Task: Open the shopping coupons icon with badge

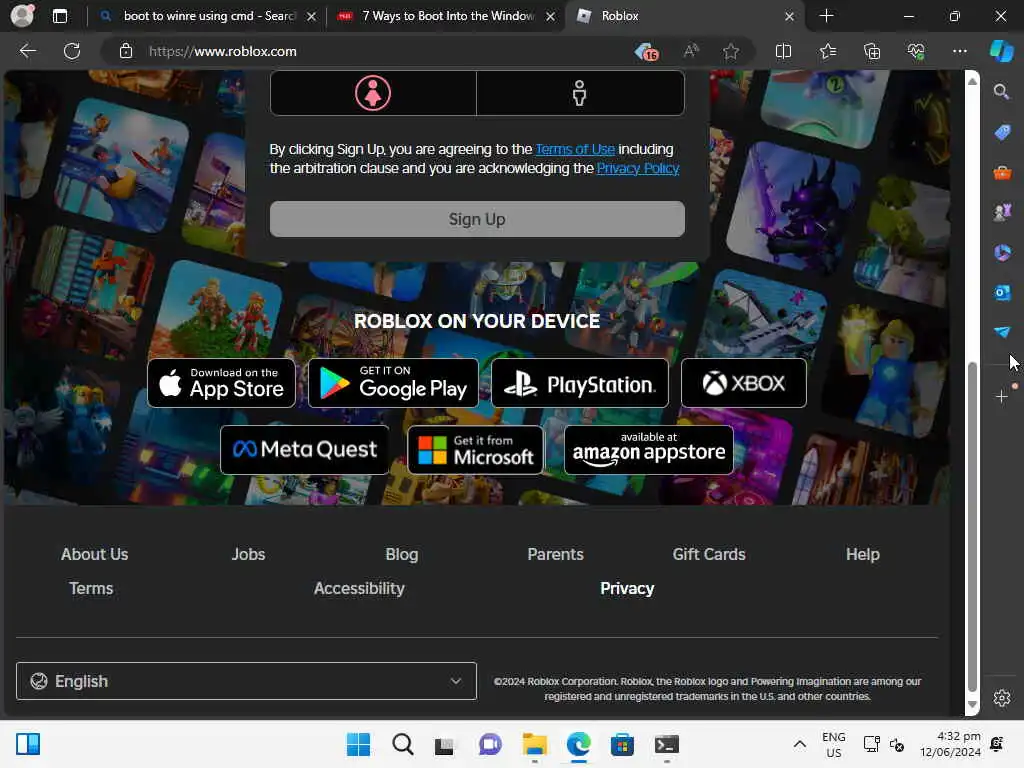Action: tap(647, 52)
